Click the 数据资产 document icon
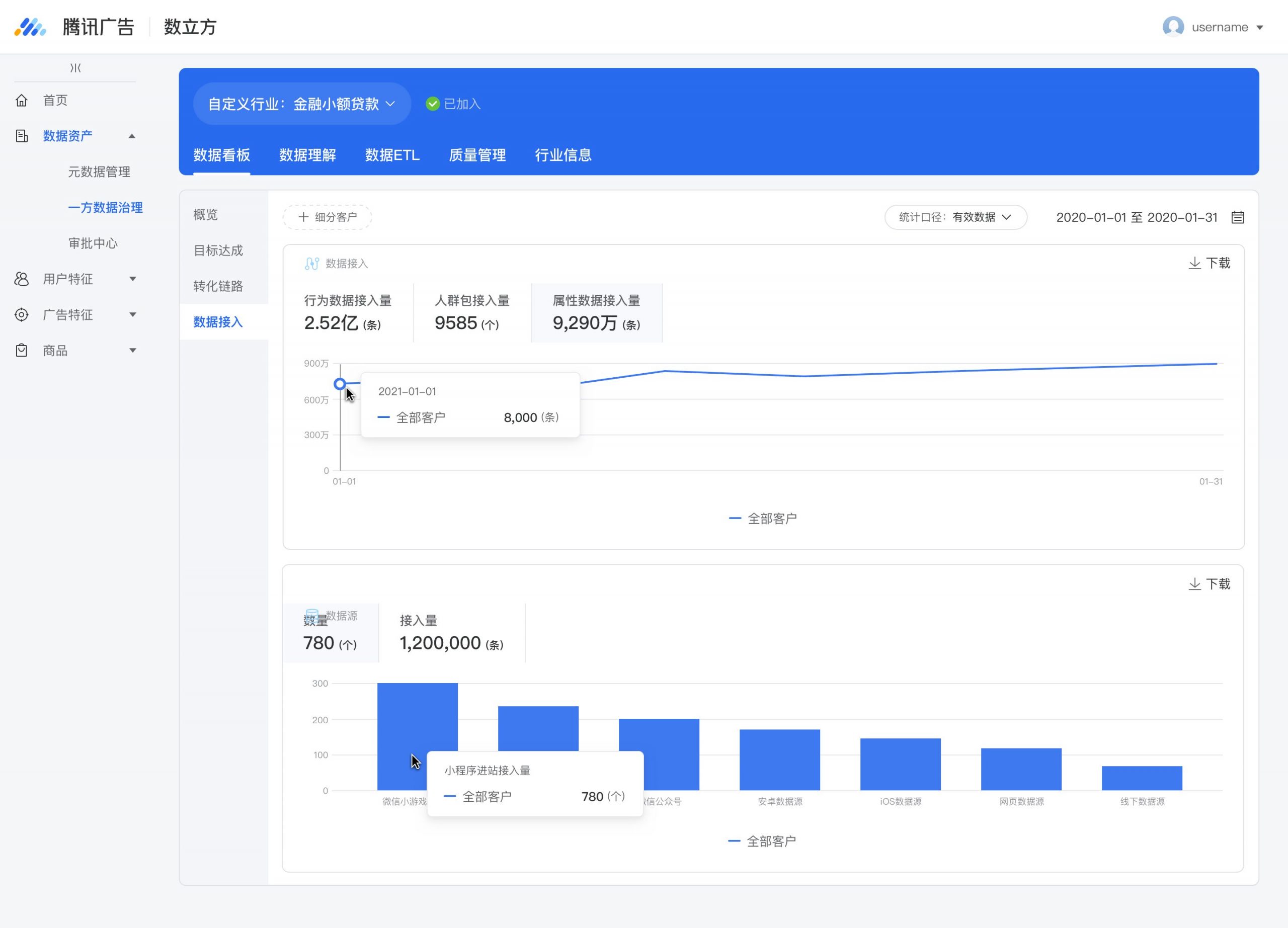 coord(22,136)
